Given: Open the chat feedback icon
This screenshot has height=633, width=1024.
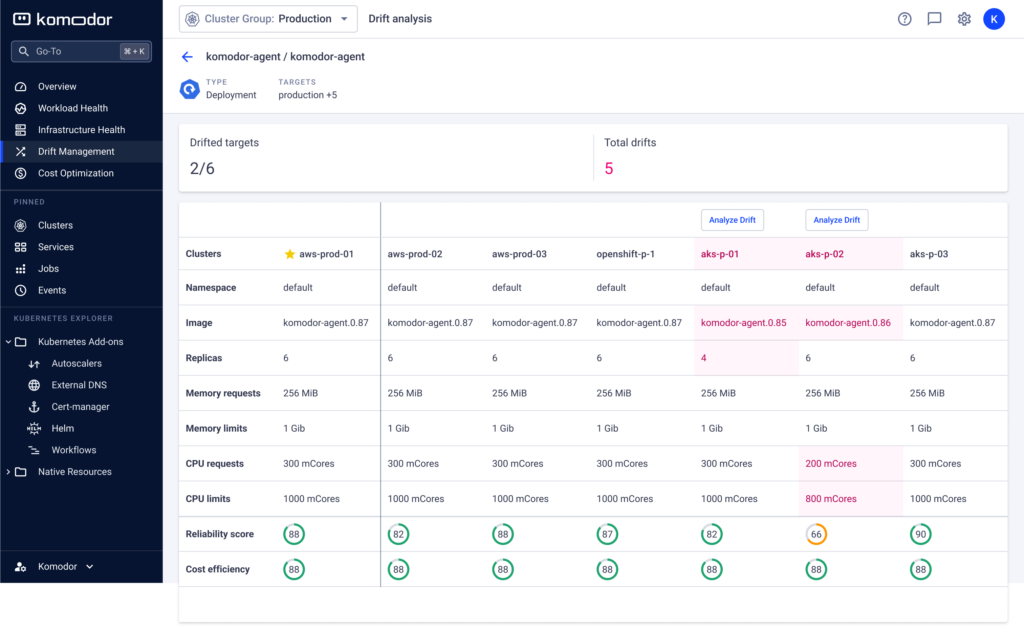Looking at the screenshot, I should click(935, 19).
